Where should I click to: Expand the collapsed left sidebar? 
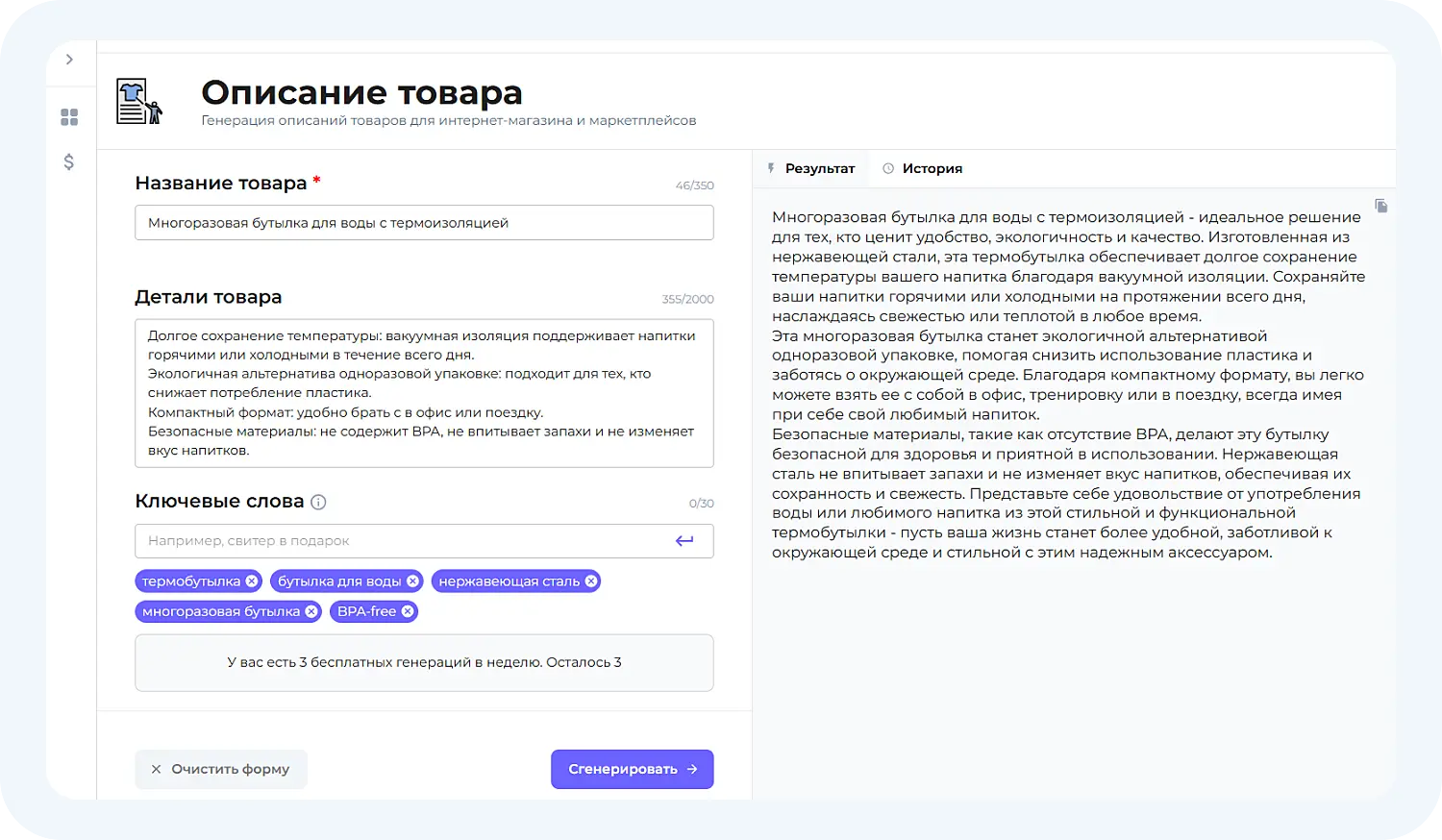coord(70,59)
